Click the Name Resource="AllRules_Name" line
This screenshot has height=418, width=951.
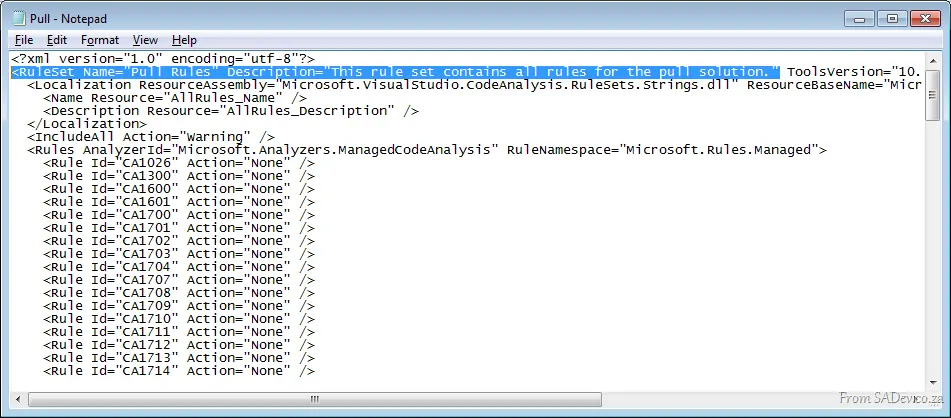coord(175,98)
